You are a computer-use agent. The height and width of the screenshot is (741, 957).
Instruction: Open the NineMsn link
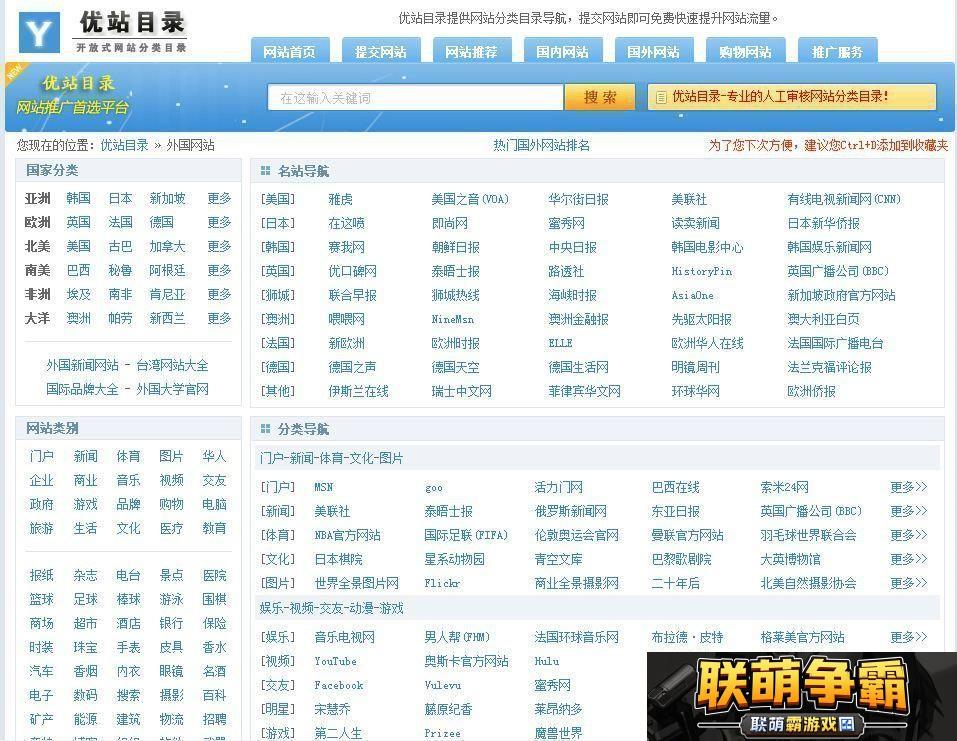tap(452, 319)
